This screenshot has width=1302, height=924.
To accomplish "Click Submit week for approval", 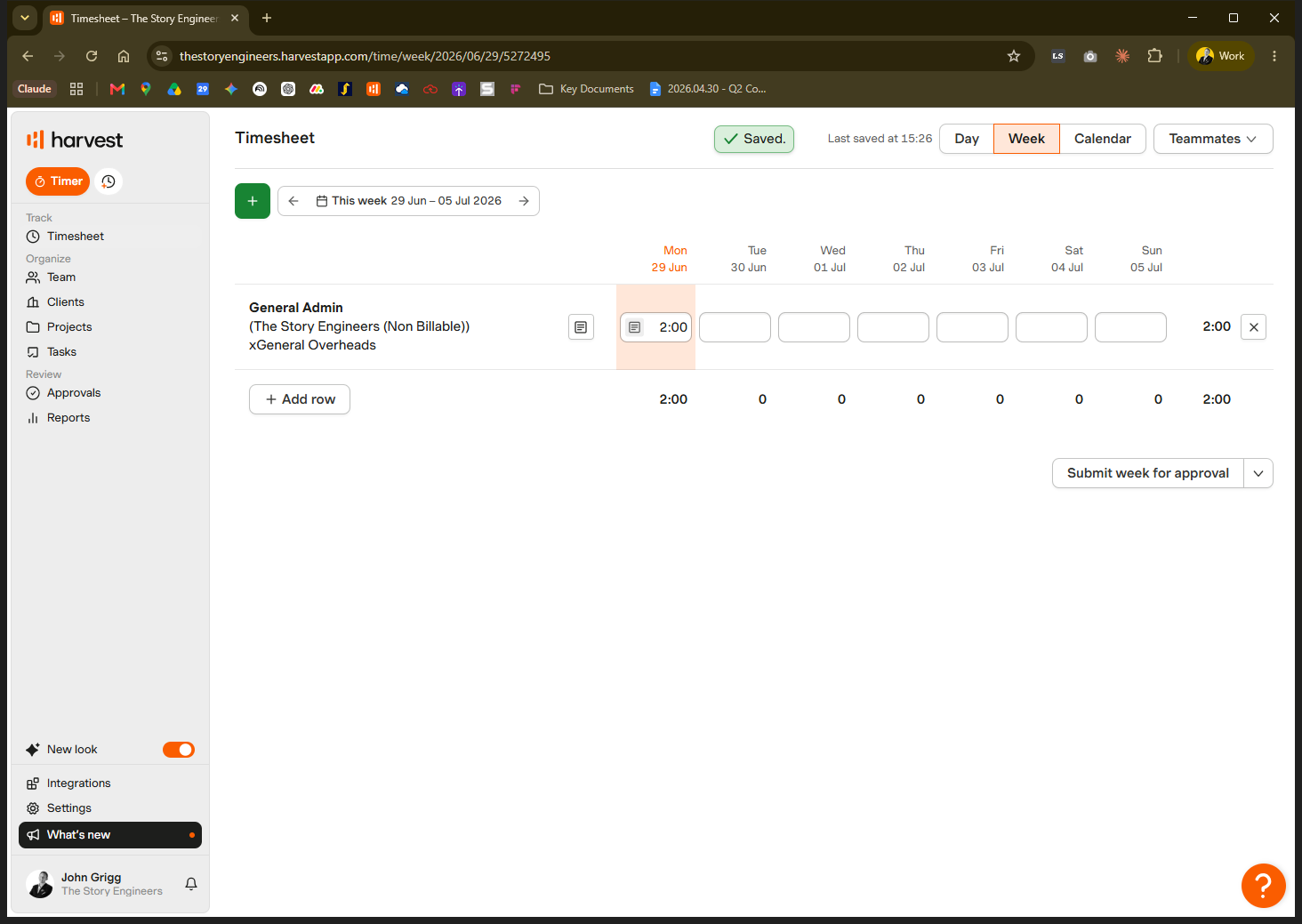I will tap(1148, 473).
